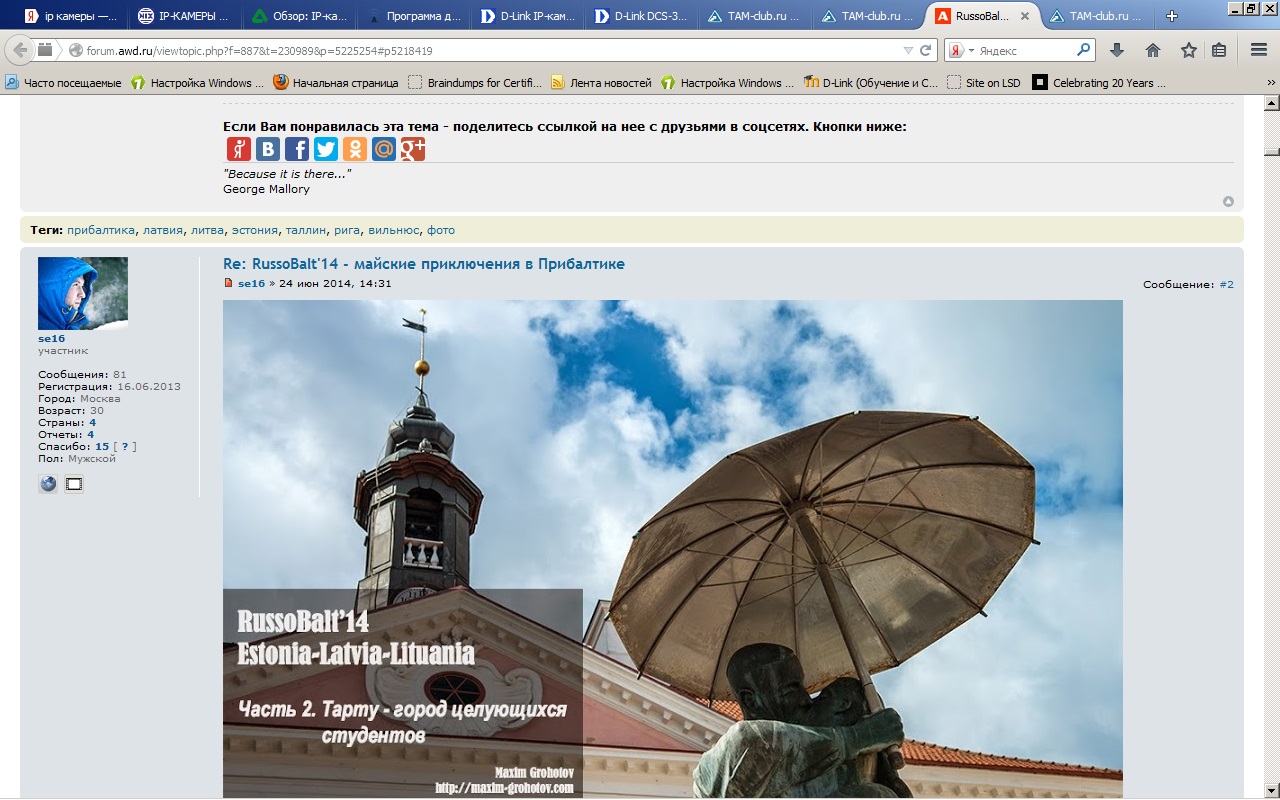Open se16's website globe icon
The height and width of the screenshot is (800, 1280).
tap(48, 484)
